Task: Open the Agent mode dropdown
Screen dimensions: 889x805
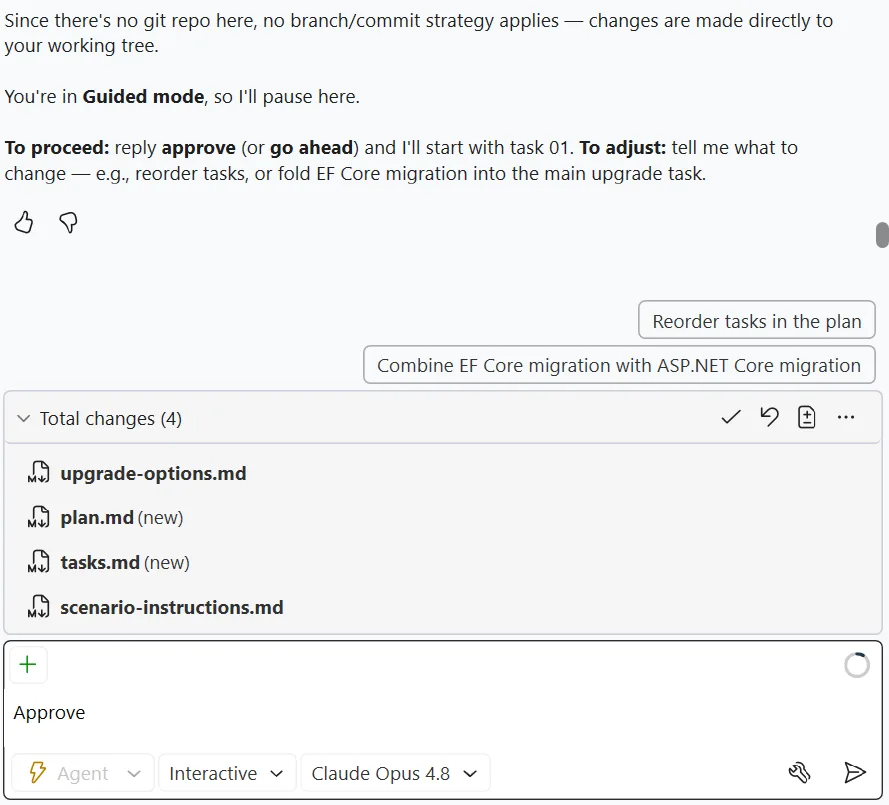Action: point(83,773)
